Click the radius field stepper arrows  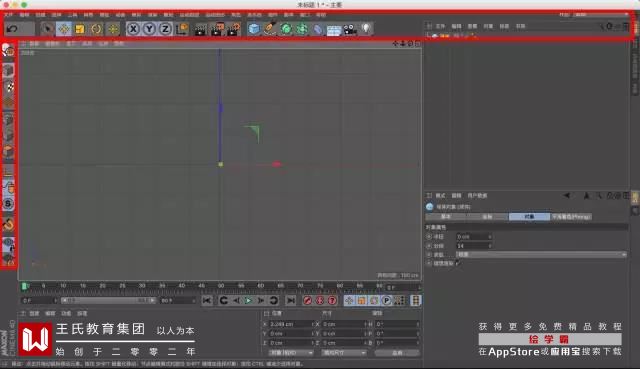490,237
